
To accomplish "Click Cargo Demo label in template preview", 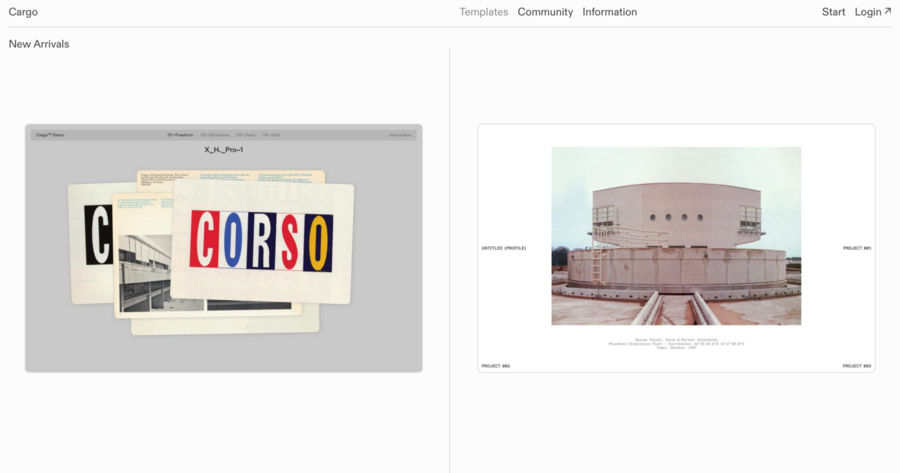I will point(50,134).
